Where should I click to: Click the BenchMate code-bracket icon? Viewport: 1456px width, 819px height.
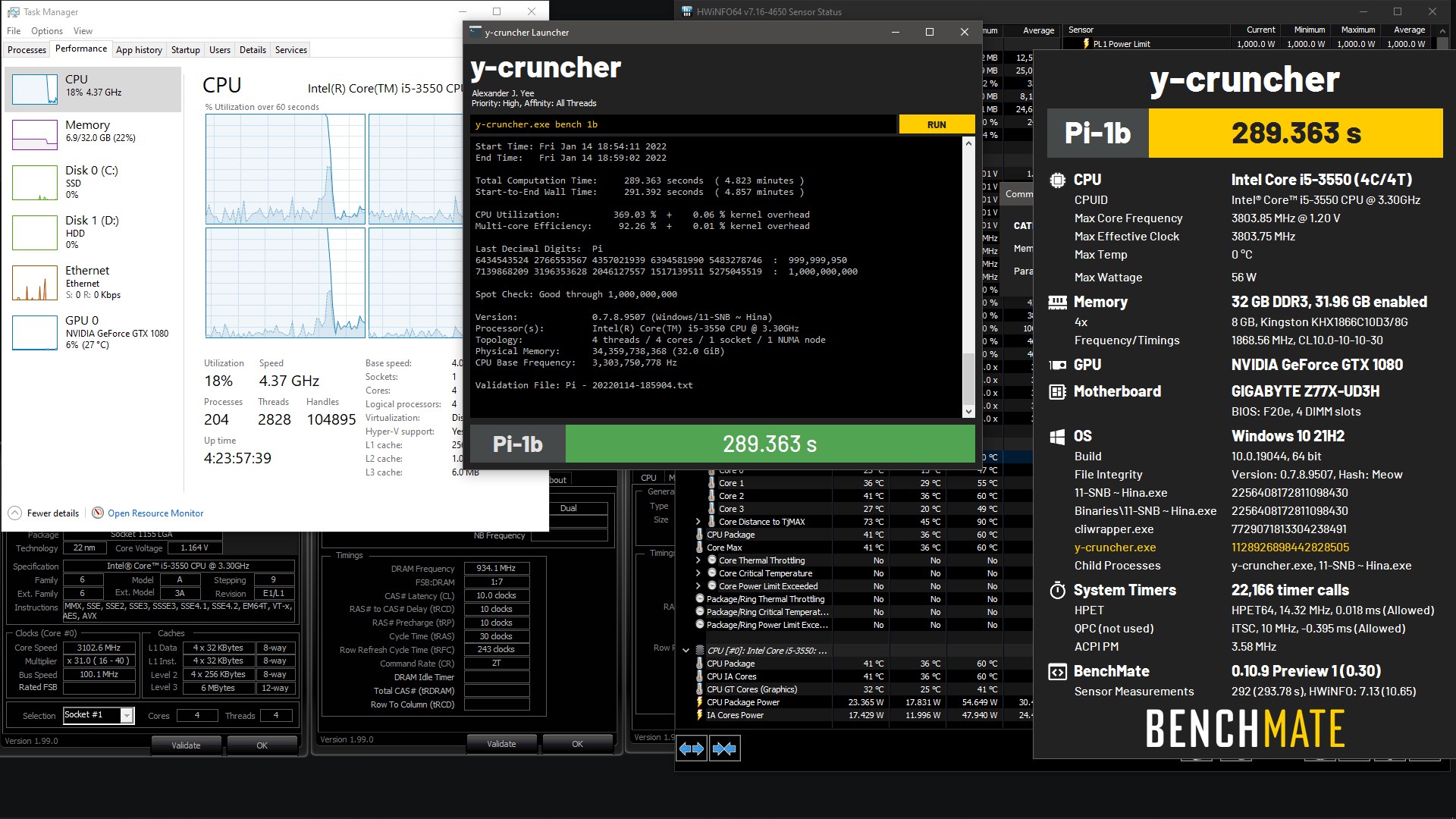[x=1057, y=671]
